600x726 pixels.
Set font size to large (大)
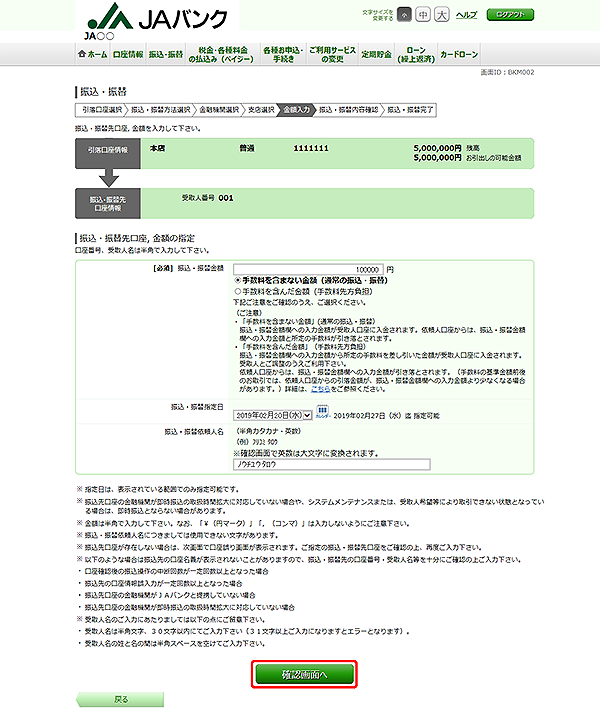pos(442,16)
